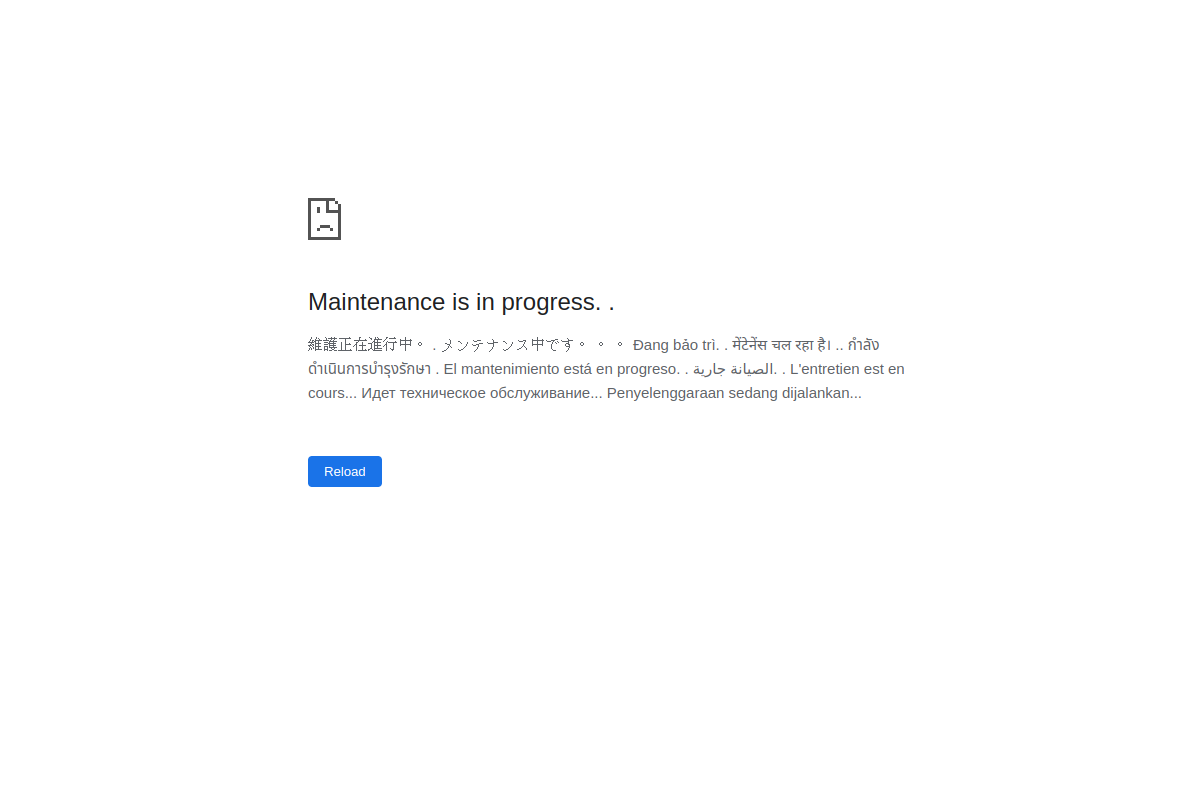The width and height of the screenshot is (1200, 800).
Task: Click the French text 'L'entretien est en'
Action: [847, 369]
